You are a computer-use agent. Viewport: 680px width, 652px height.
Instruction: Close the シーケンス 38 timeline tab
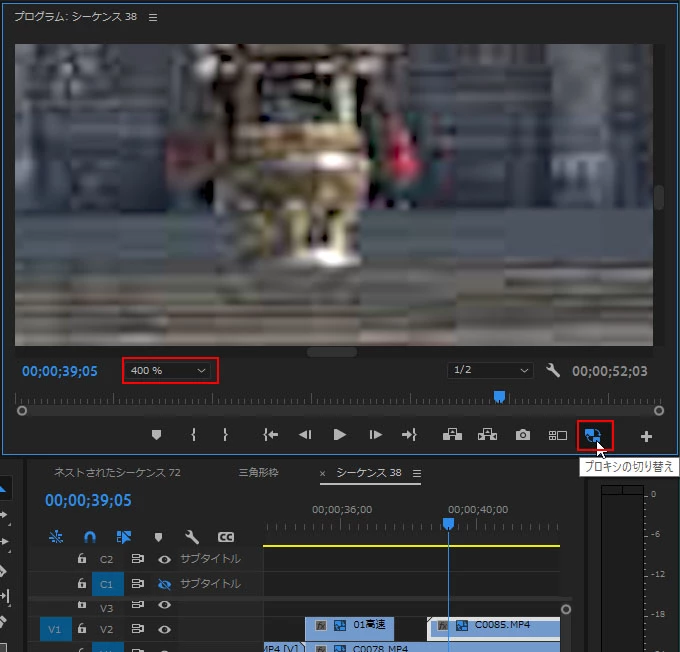(322, 473)
